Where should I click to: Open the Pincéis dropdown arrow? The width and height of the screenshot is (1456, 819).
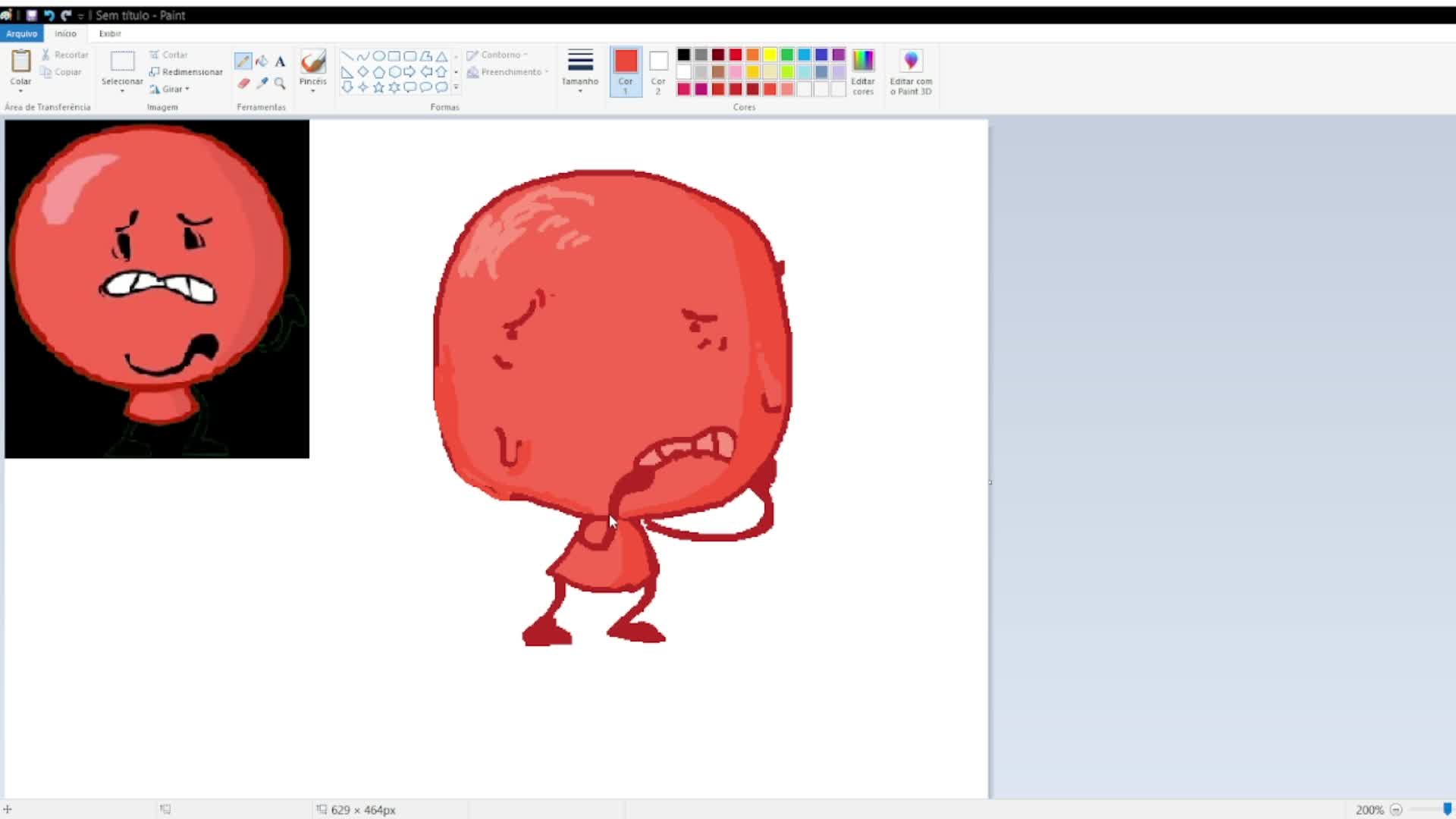pyautogui.click(x=312, y=91)
